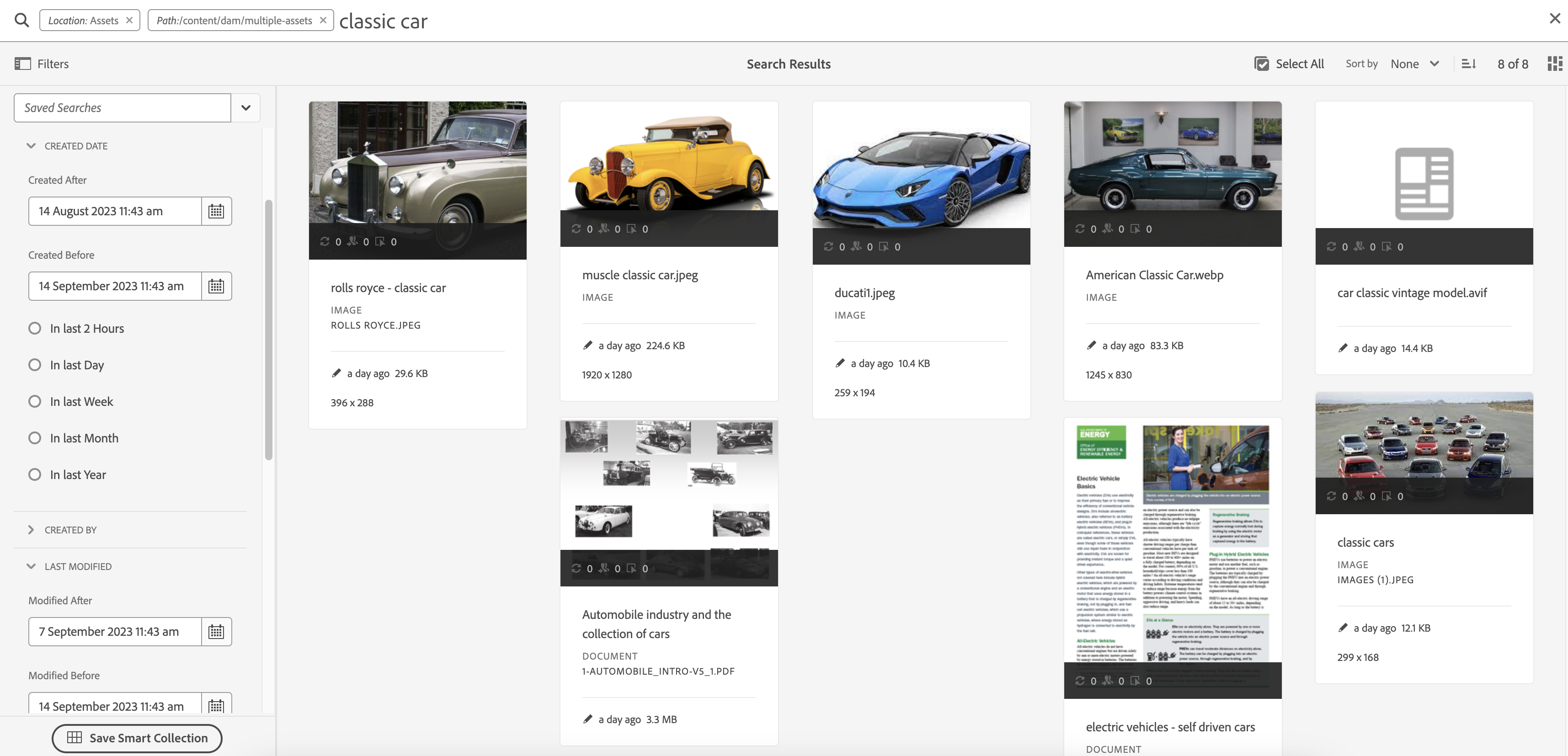Select the In last 2 Hours radio
The image size is (1568, 756).
pyautogui.click(x=35, y=328)
